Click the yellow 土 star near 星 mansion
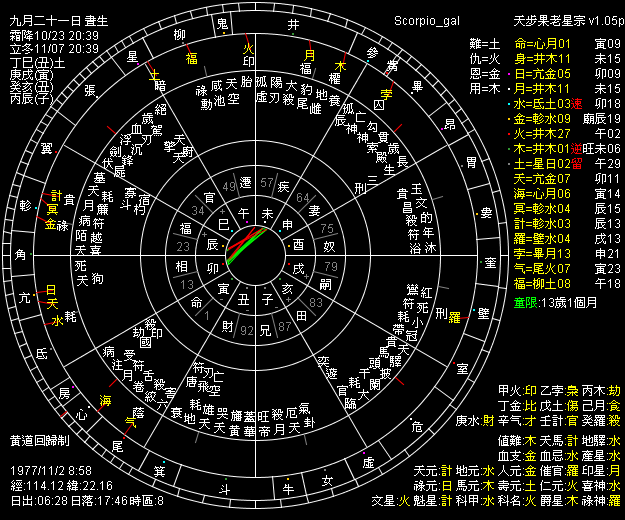The image size is (625, 520). point(153,73)
